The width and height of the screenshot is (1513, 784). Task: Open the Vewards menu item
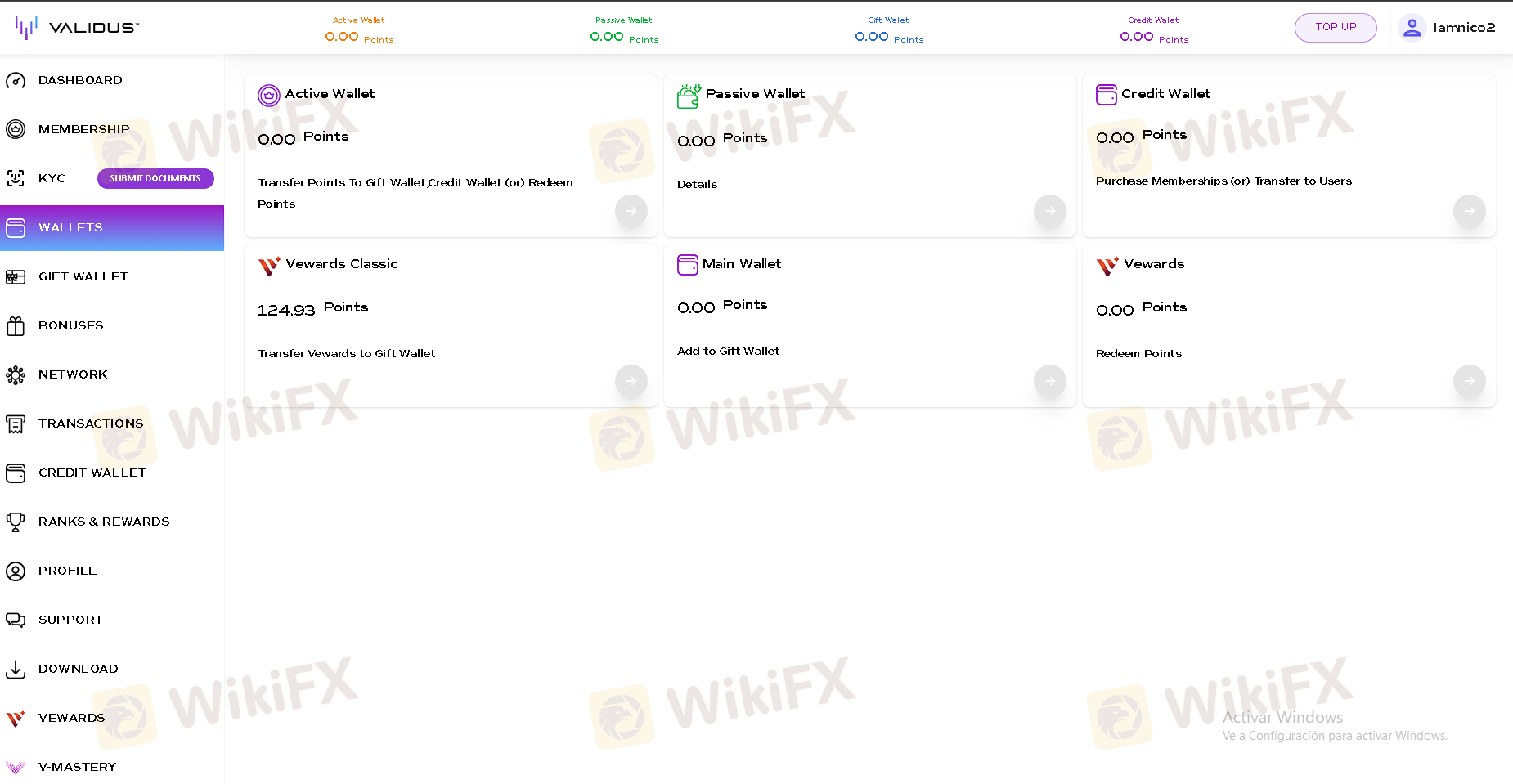click(112, 718)
